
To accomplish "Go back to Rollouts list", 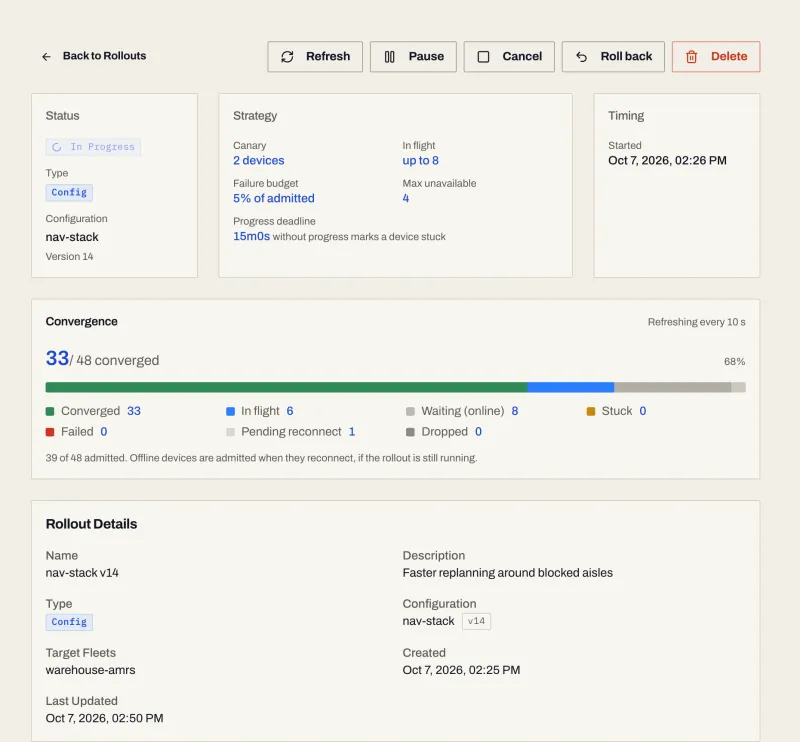I will click(x=94, y=56).
